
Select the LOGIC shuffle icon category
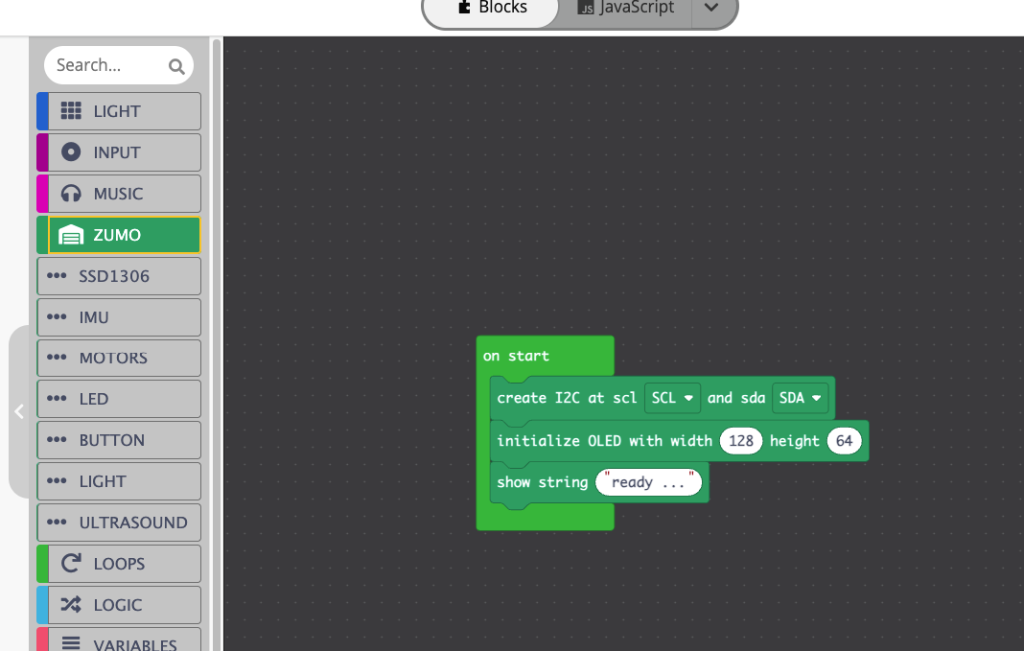point(71,604)
